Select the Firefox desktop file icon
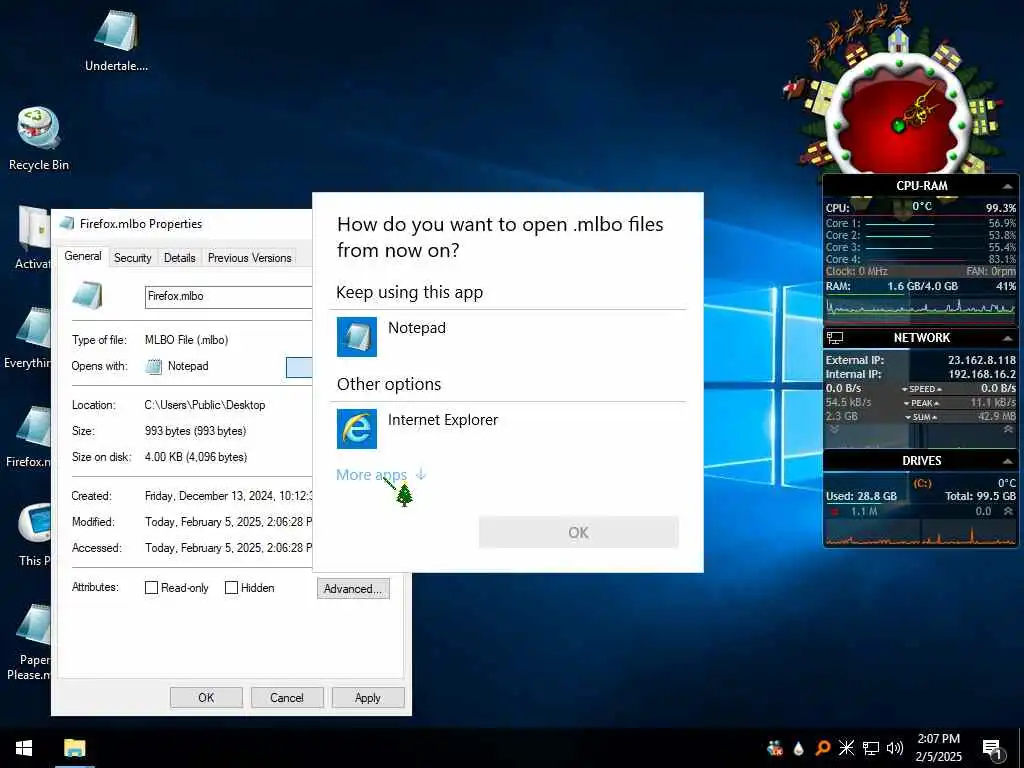 click(29, 436)
